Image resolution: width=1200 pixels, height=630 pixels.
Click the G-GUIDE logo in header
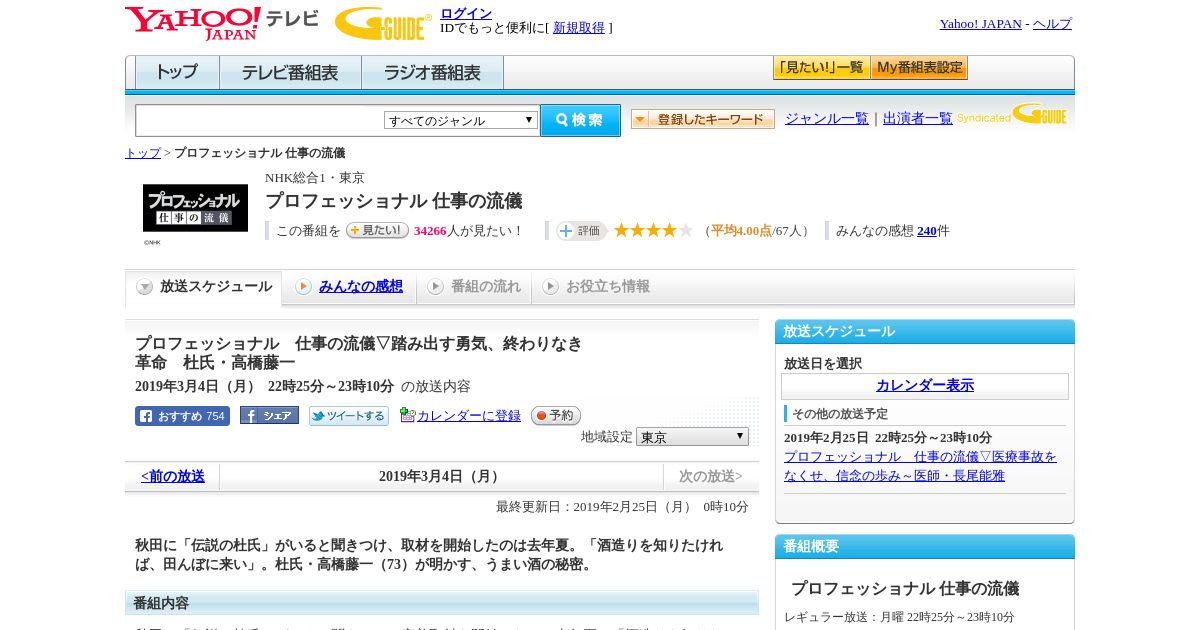383,23
